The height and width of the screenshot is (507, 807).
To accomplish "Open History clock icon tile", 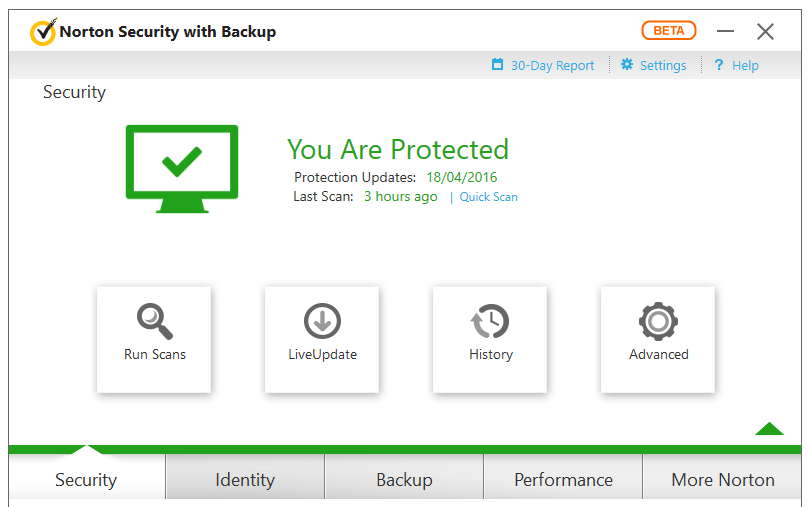I will (x=490, y=340).
